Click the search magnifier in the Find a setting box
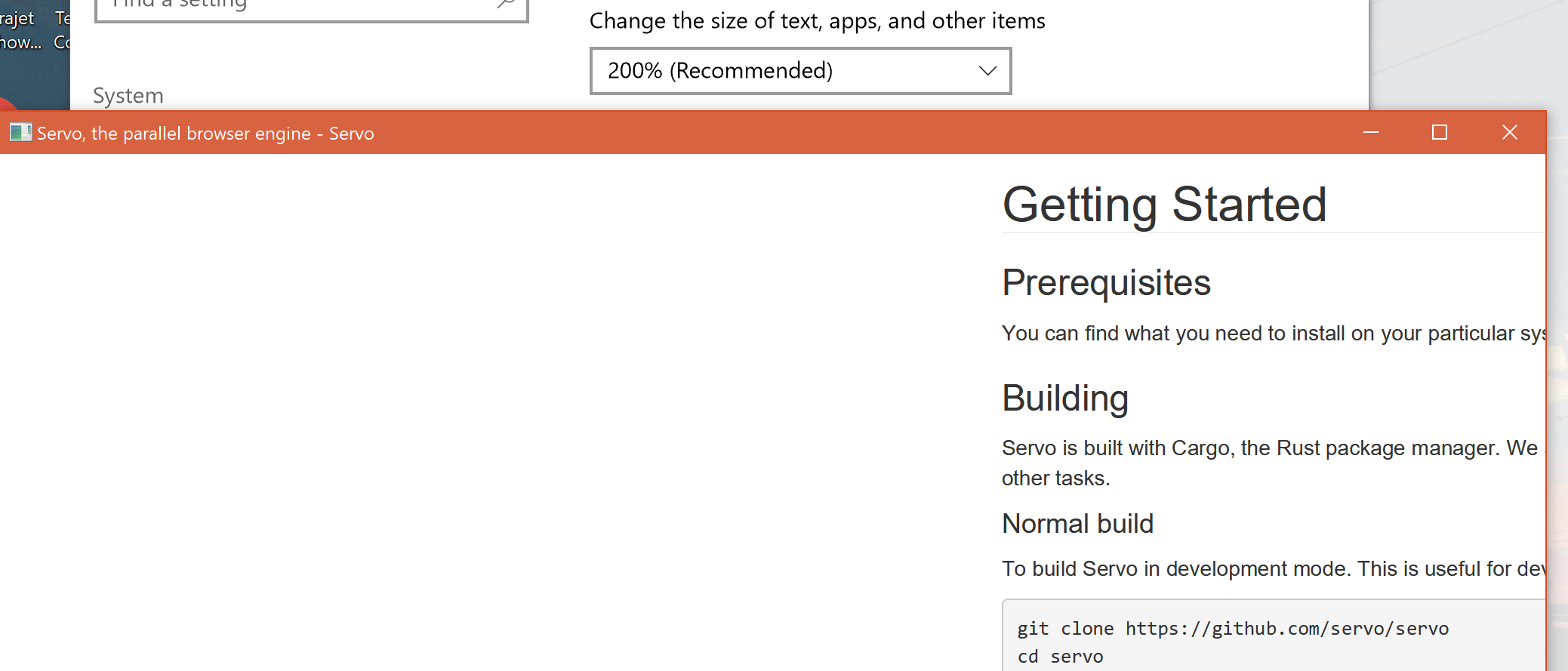1568x671 pixels. coord(507,4)
